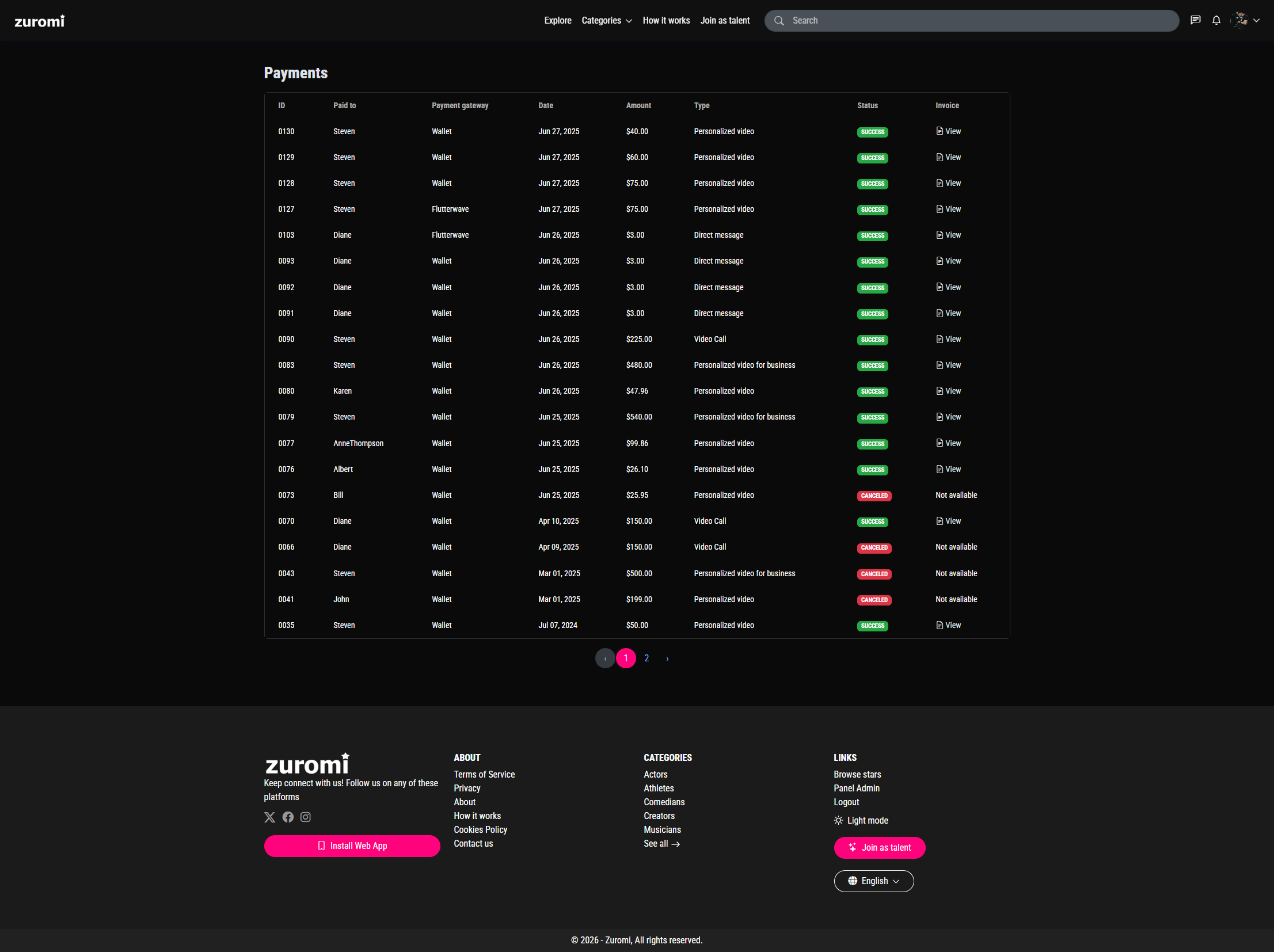Open the Facebook social icon
This screenshot has height=952, width=1274.
coord(288,817)
